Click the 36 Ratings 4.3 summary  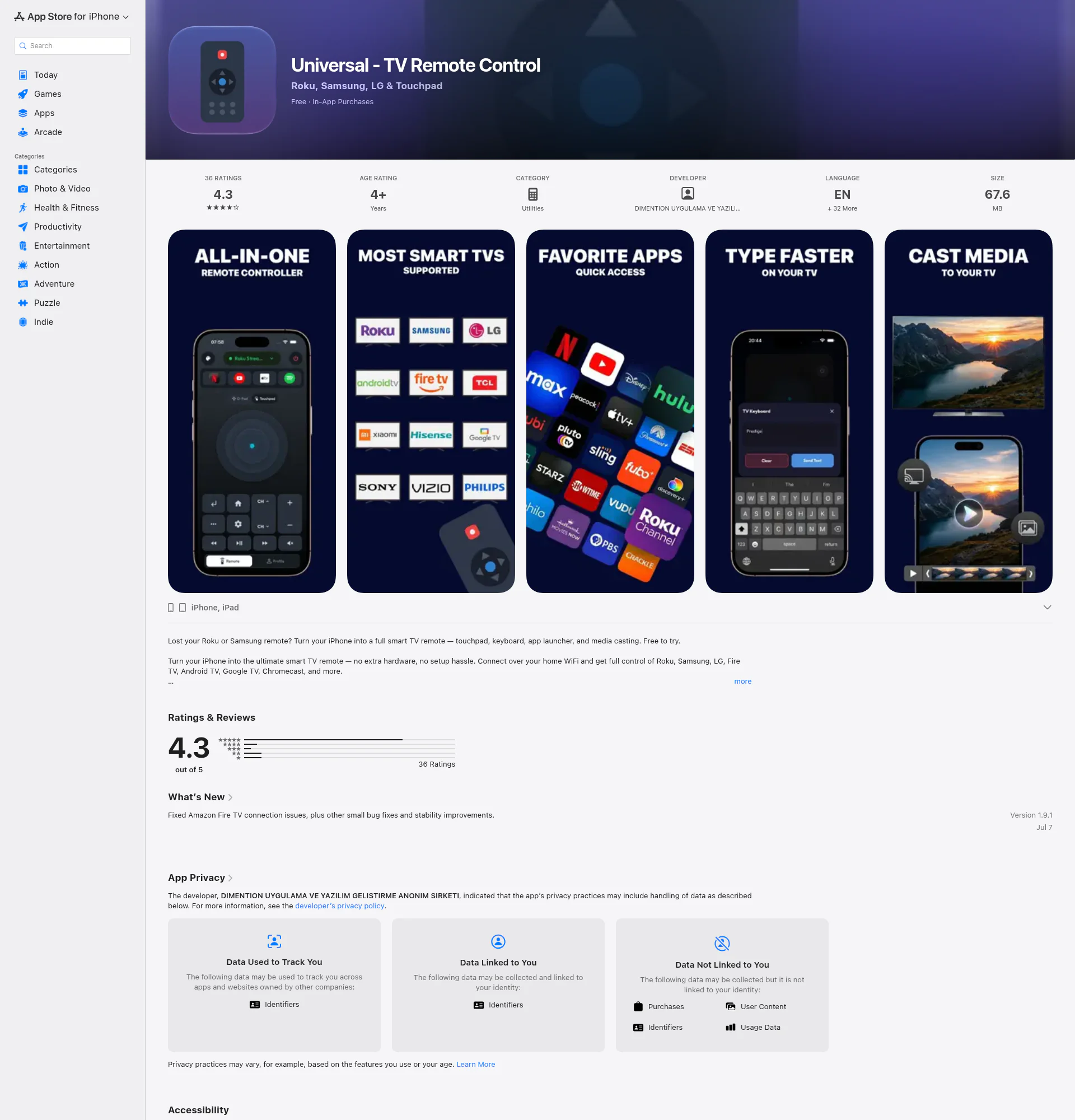pos(223,194)
